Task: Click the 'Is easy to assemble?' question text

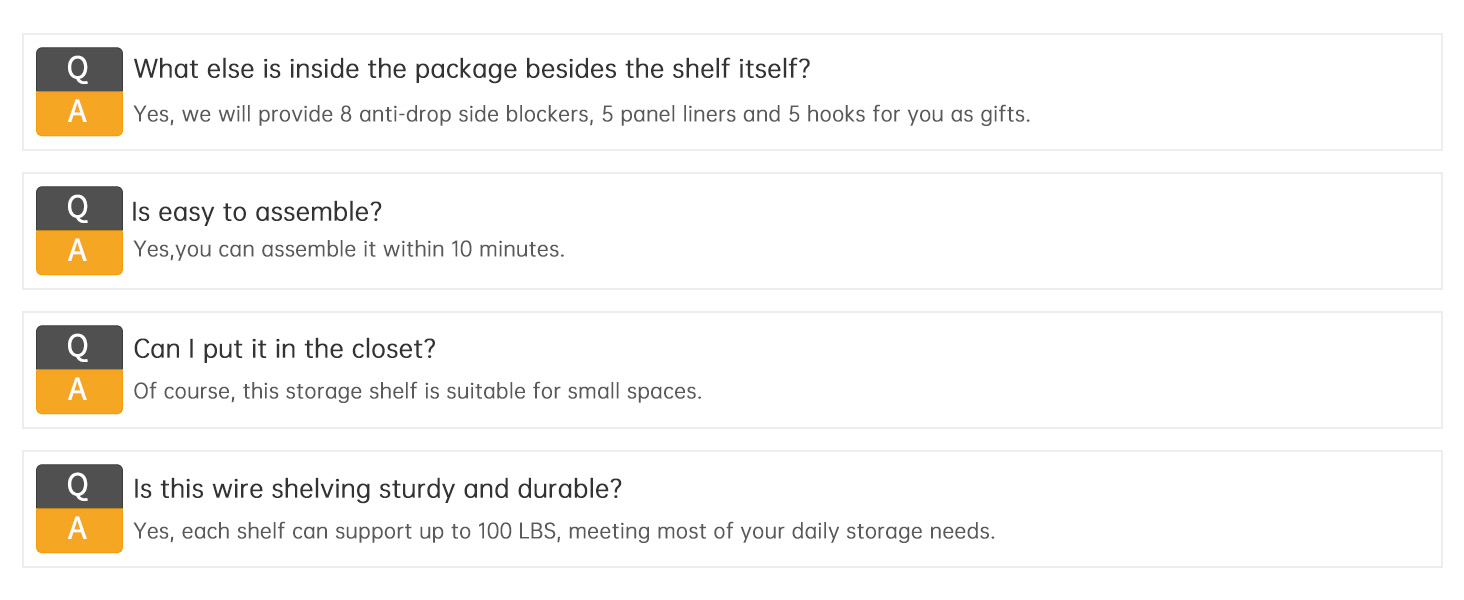Action: (x=257, y=212)
